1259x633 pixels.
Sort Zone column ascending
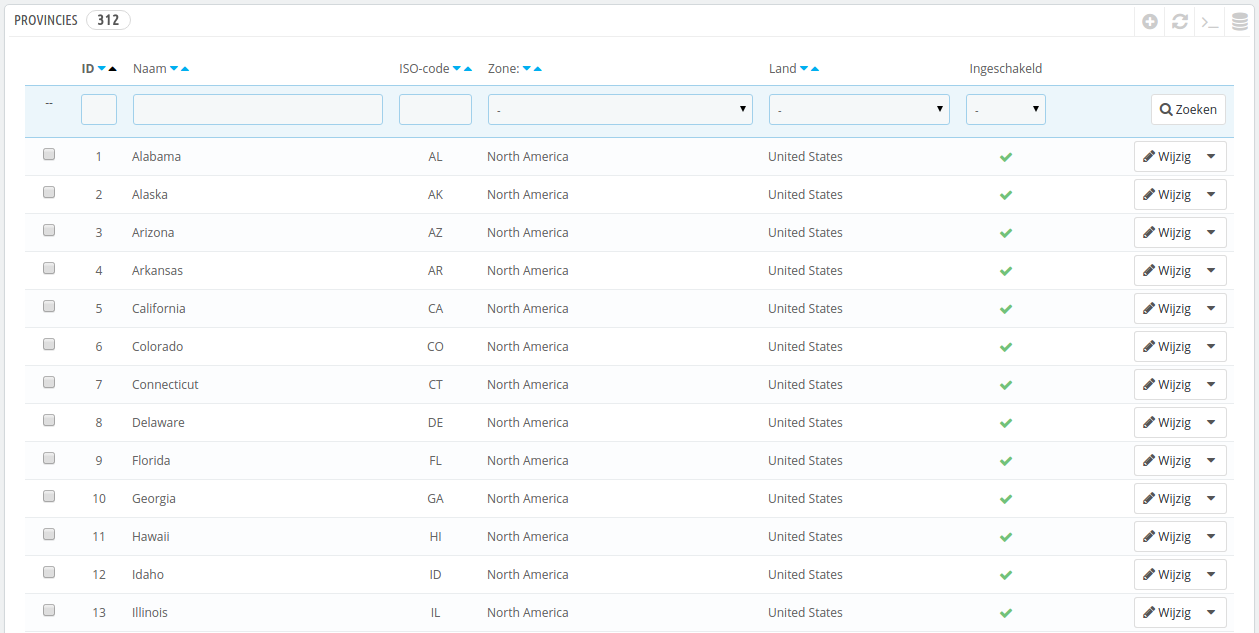coord(538,69)
